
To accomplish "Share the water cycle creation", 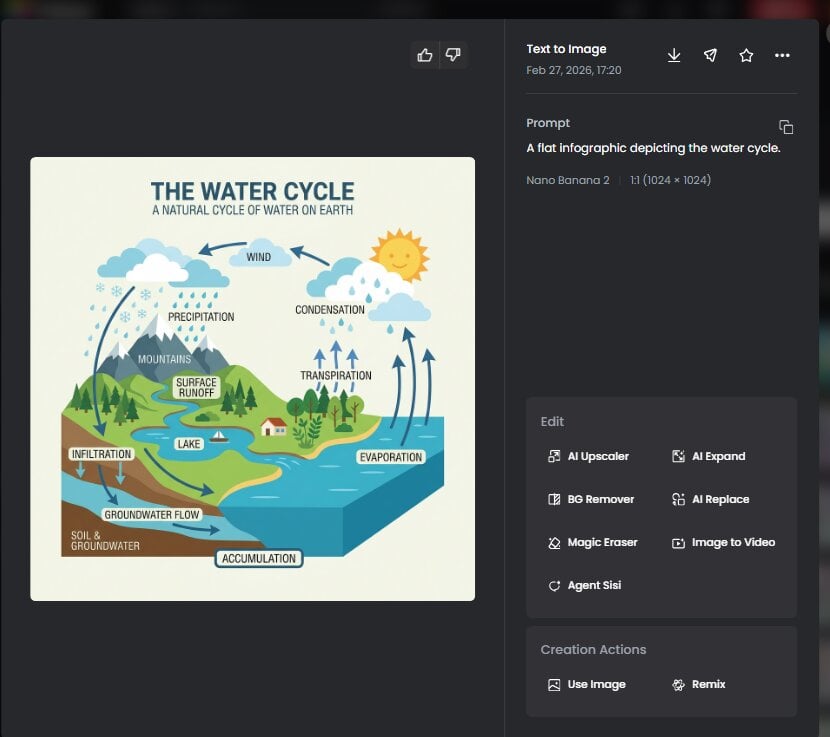I will [710, 55].
